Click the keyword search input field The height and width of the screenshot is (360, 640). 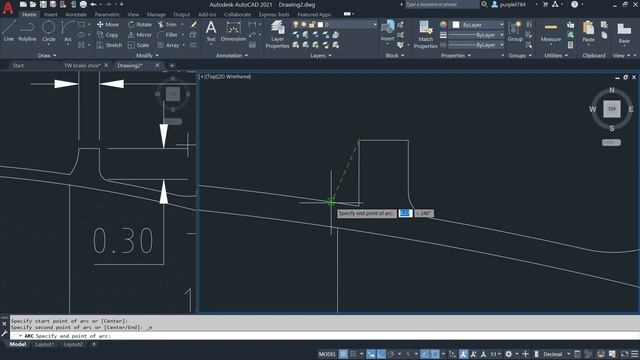(x=442, y=4)
